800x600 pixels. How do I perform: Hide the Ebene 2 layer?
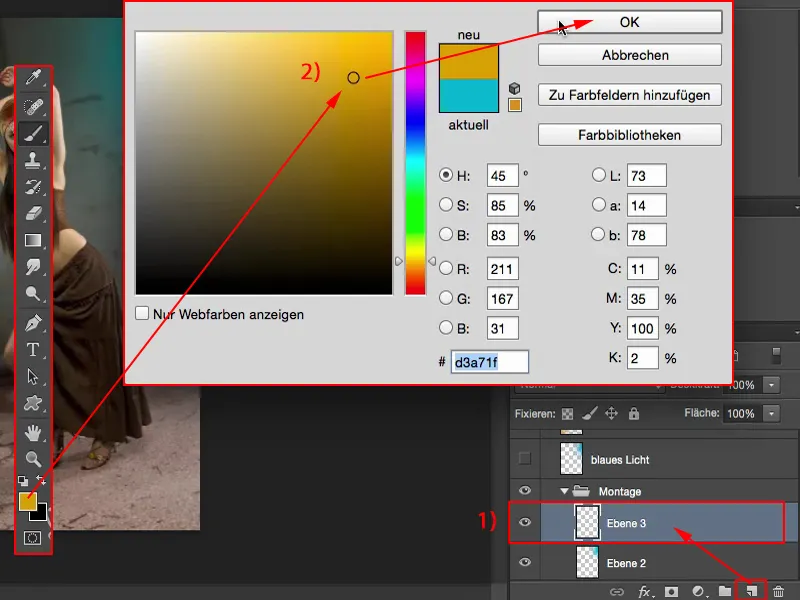point(524,562)
